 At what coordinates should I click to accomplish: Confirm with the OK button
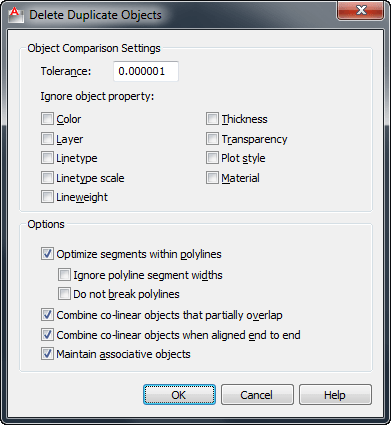179,395
